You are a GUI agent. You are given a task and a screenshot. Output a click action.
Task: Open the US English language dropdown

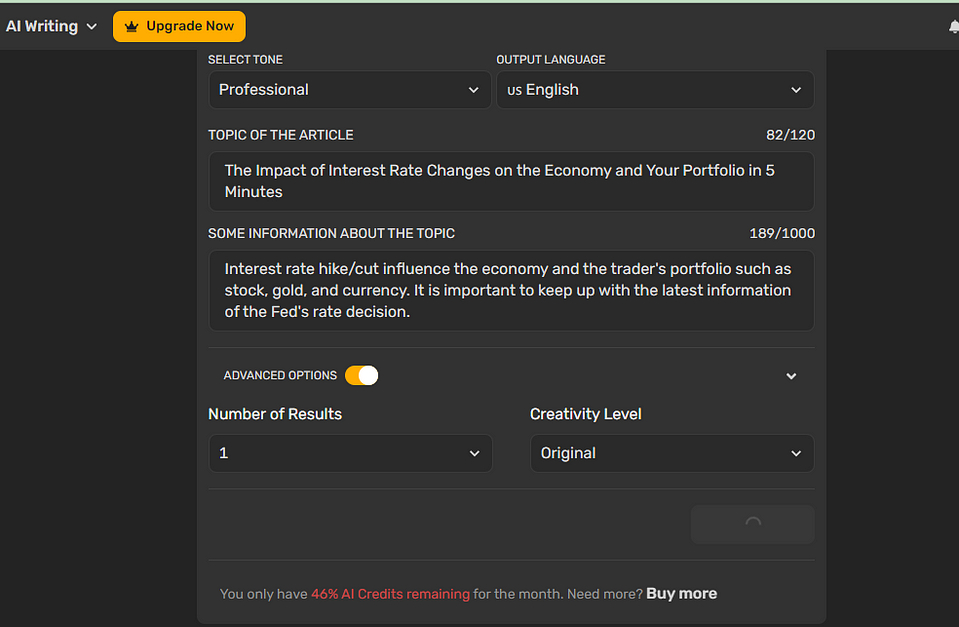654,90
